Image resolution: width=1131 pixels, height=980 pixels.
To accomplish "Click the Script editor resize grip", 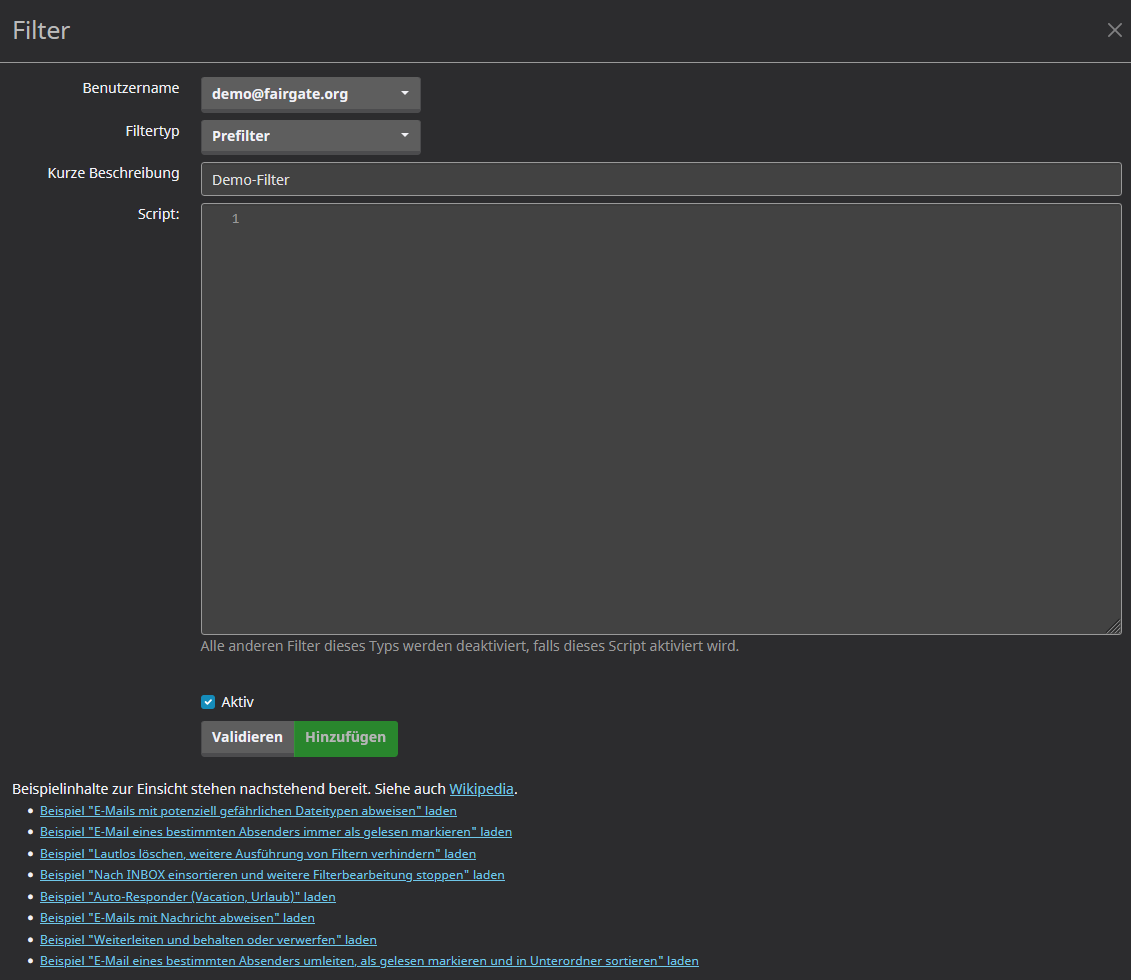I will coord(1114,627).
